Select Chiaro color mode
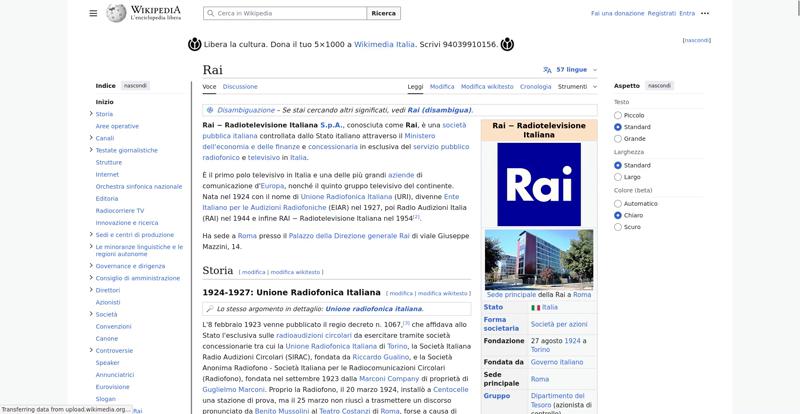The width and height of the screenshot is (800, 414). click(x=618, y=215)
